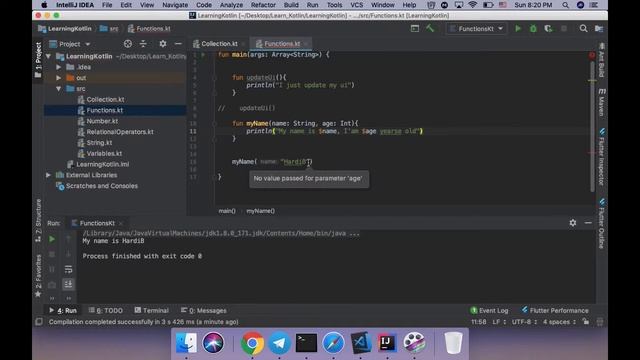Hide the Project tool window
Image resolution: width=640 pixels, height=360 pixels.
[x=178, y=44]
